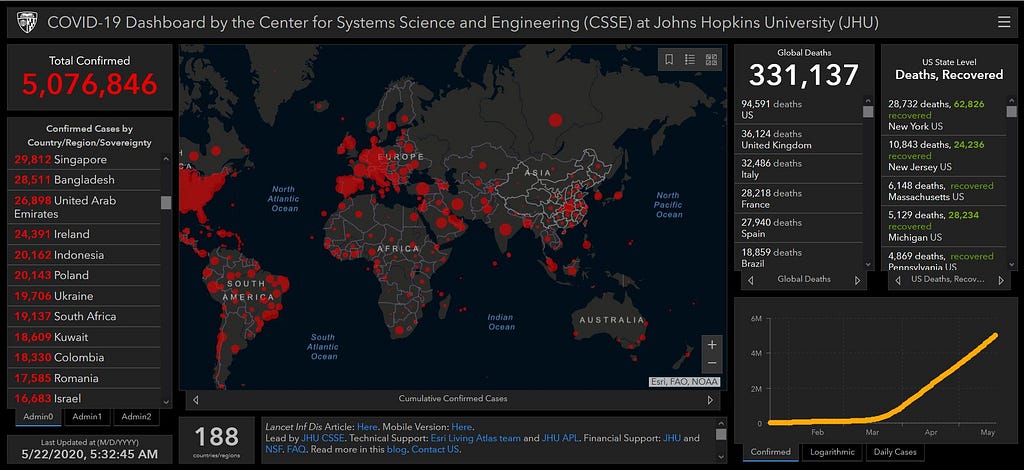The height and width of the screenshot is (470, 1024).
Task: Open the blog link
Action: coord(398,450)
